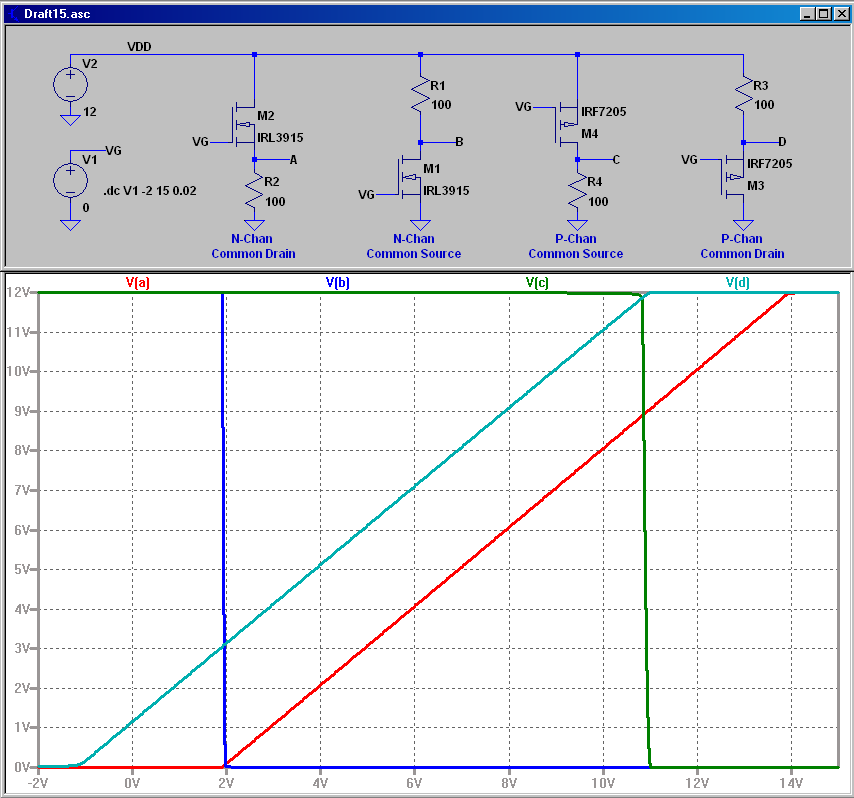
Task: Click the node A output label
Action: point(293,160)
